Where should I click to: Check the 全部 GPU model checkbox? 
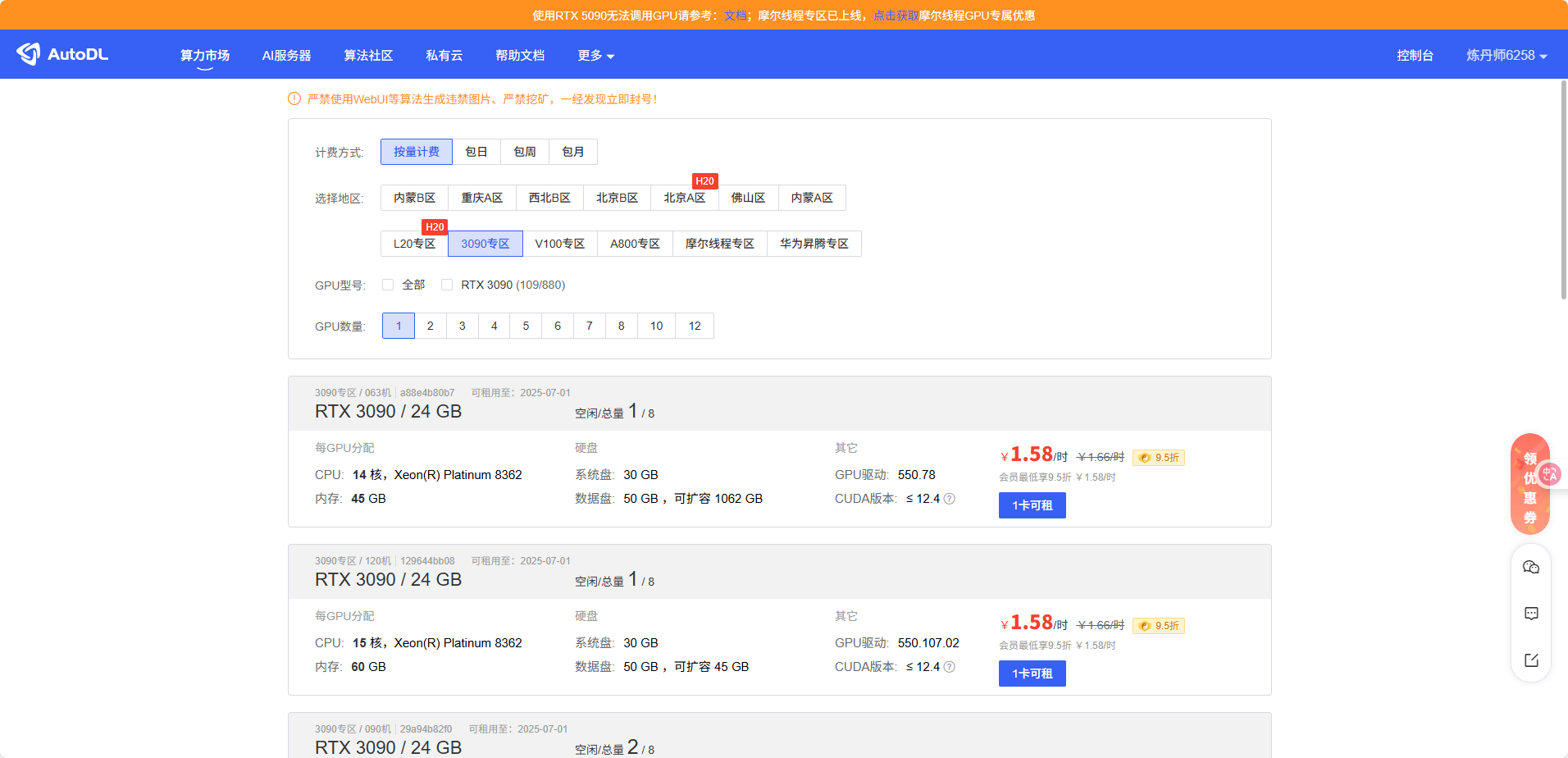point(388,285)
